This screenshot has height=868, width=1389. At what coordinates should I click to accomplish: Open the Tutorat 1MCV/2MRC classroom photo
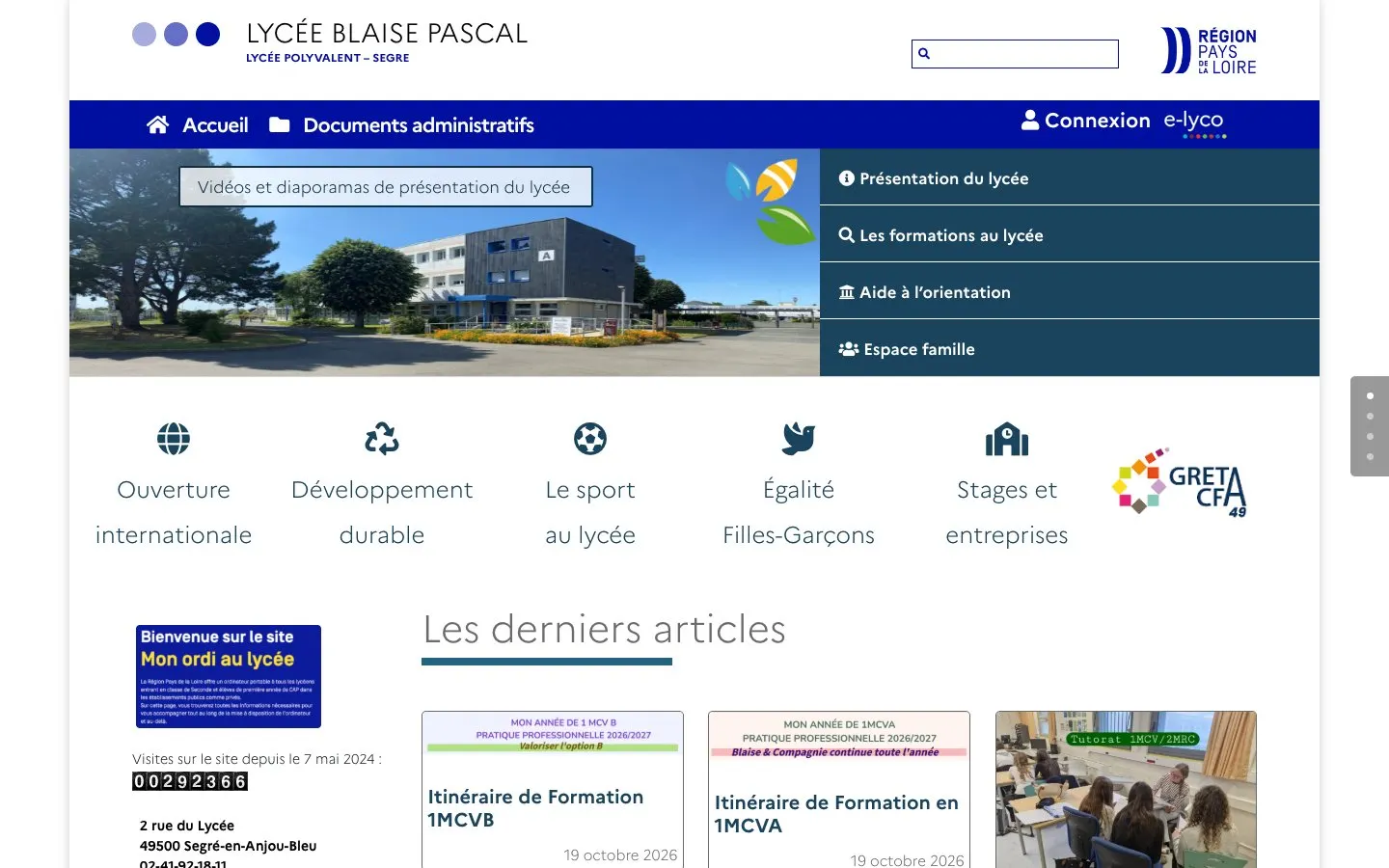pyautogui.click(x=1126, y=790)
